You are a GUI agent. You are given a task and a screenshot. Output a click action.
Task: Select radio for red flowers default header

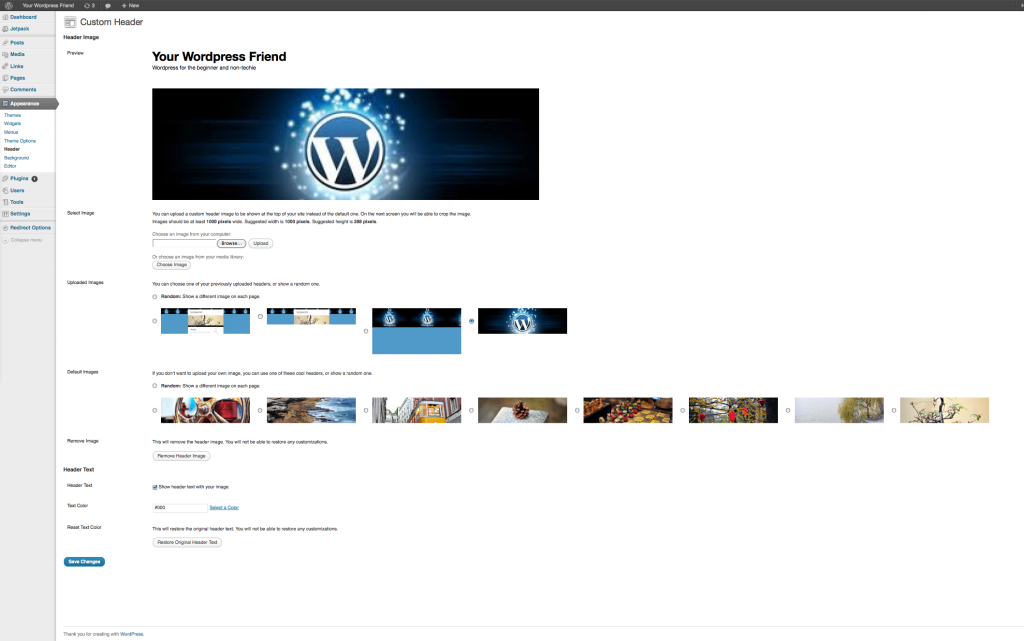tap(682, 411)
